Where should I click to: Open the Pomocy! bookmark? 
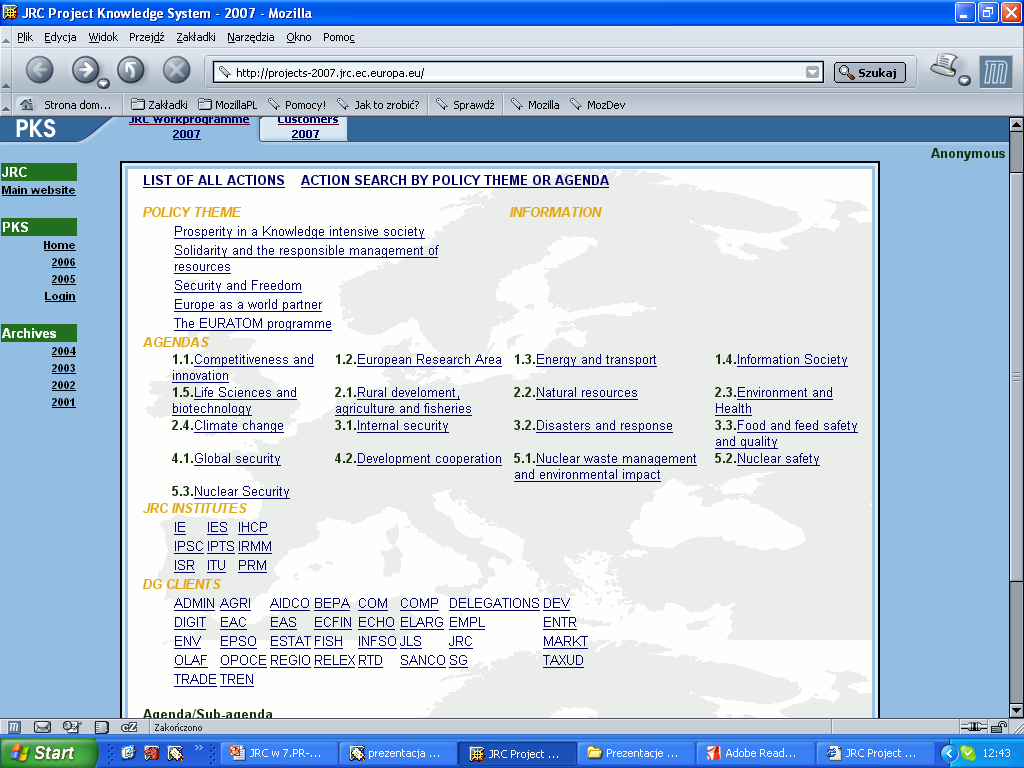point(297,104)
